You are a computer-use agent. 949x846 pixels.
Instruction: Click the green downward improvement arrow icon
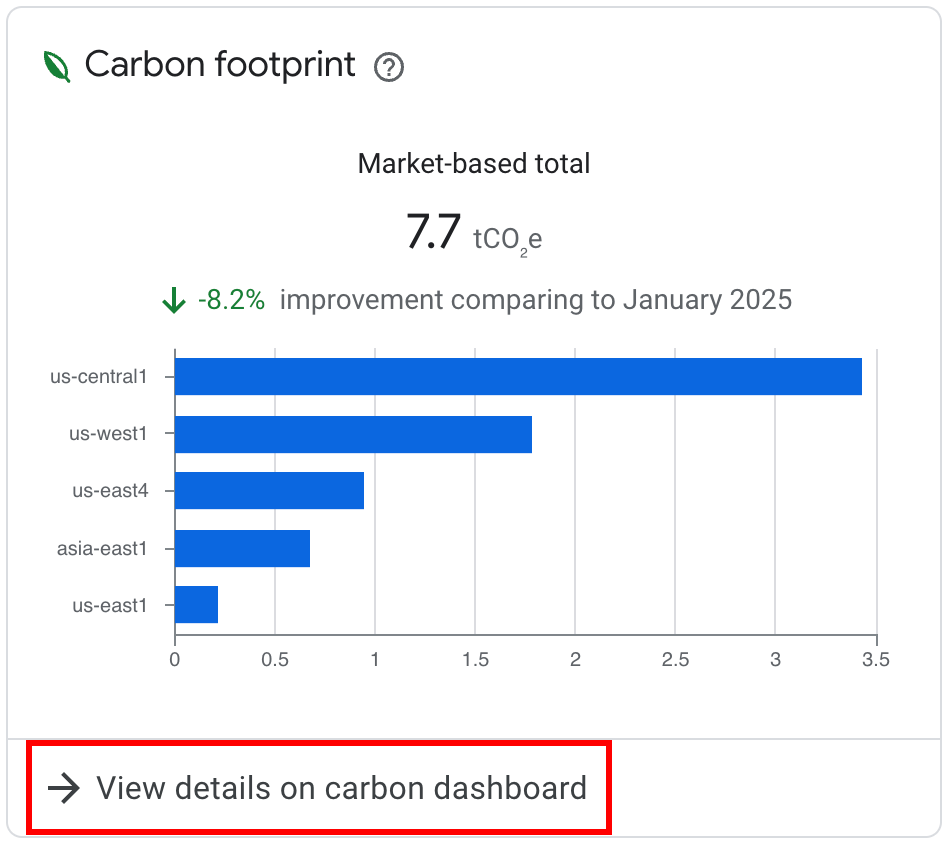(x=173, y=299)
